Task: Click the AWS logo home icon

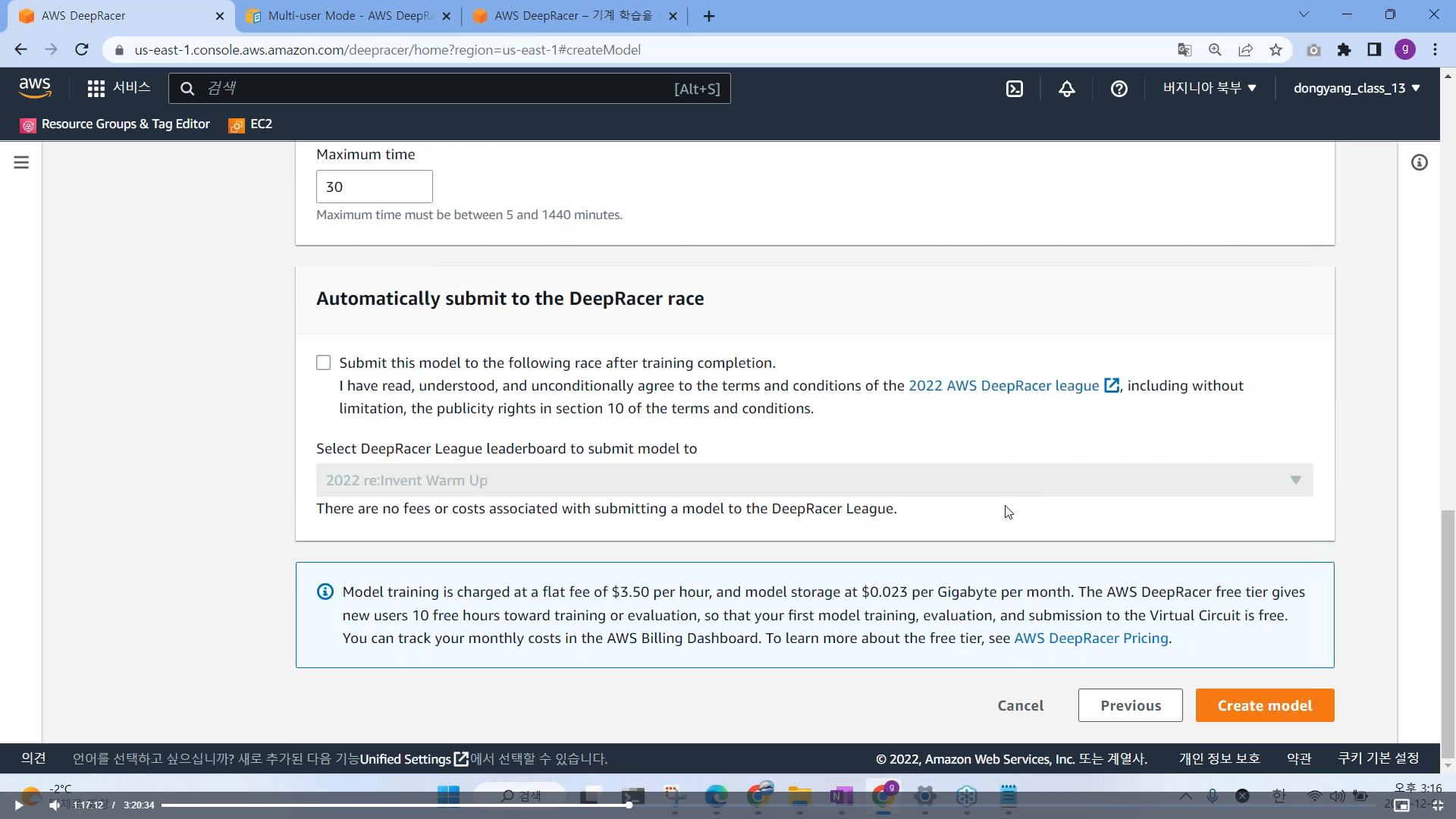Action: pos(35,88)
